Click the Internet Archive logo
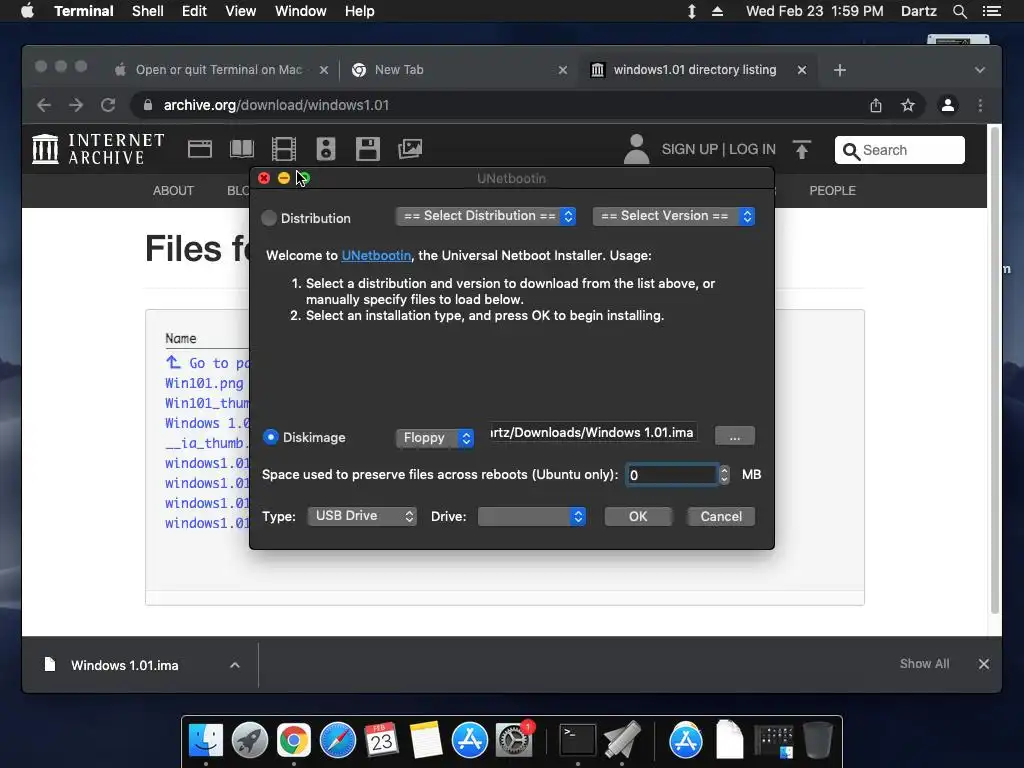 (98, 149)
